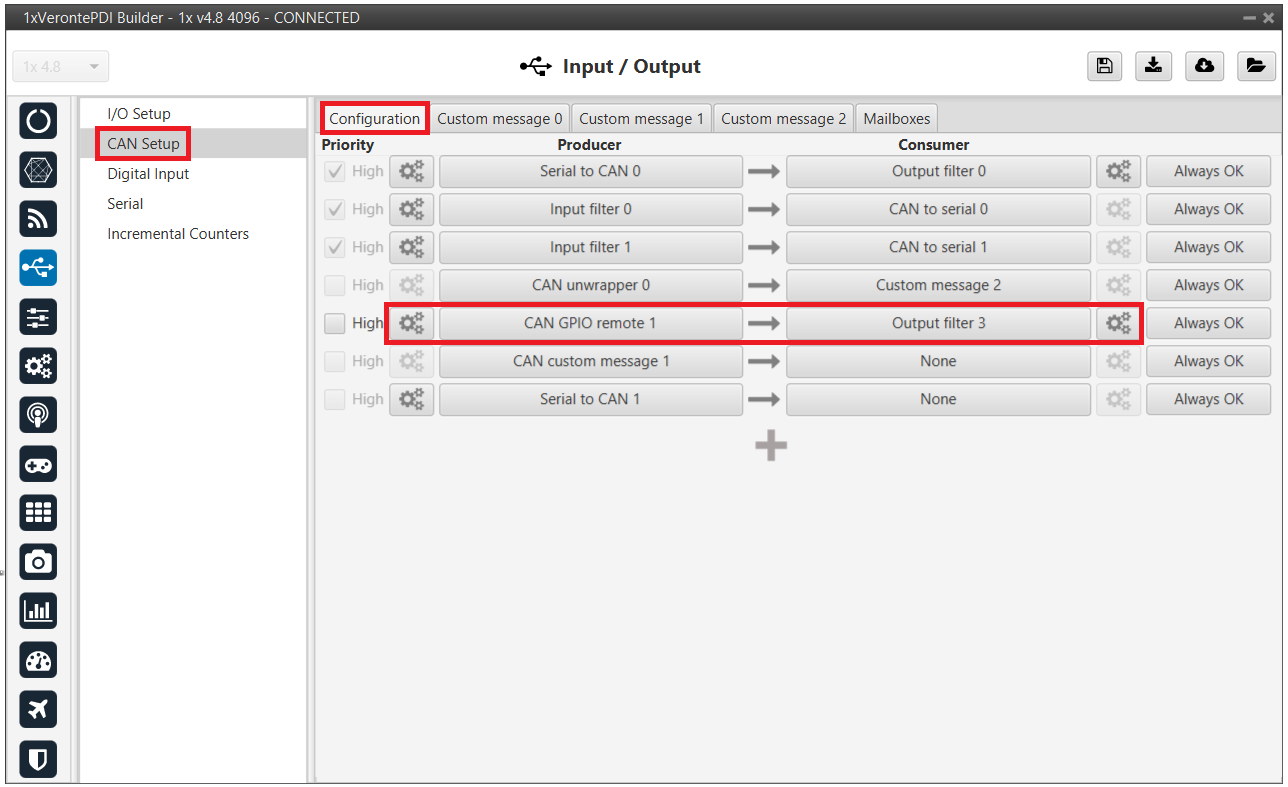Click the CAN unwrapper 0 producer button
The height and width of the screenshot is (787, 1288).
pyautogui.click(x=591, y=285)
